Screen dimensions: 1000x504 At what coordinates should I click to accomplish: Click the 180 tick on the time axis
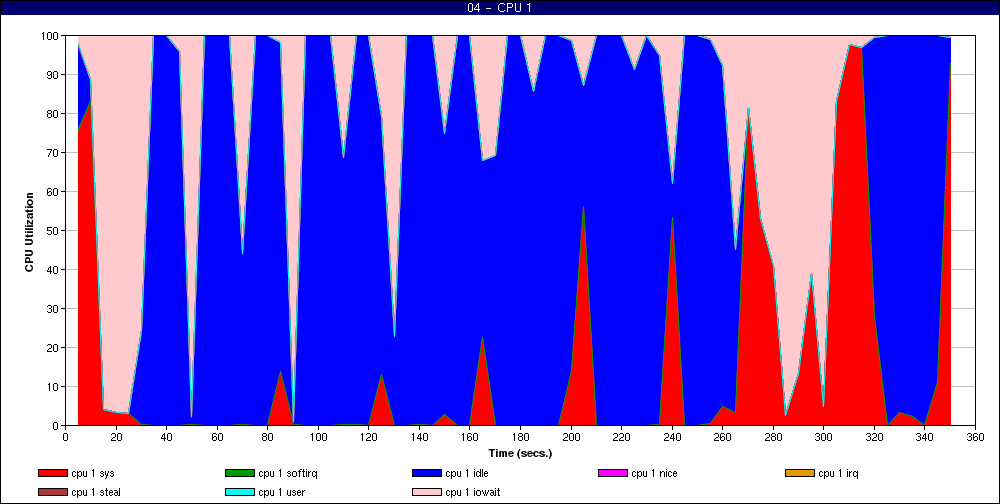point(520,437)
